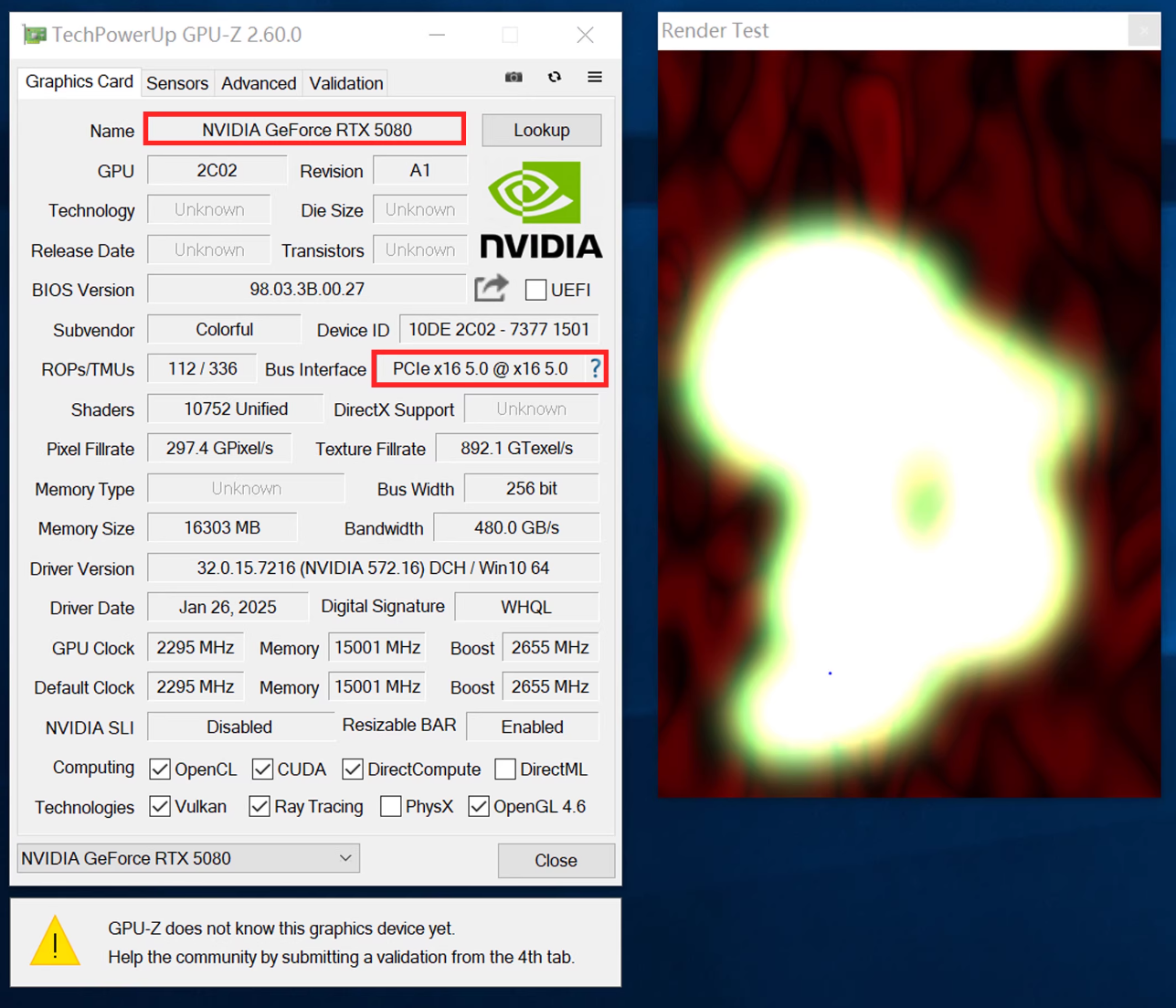Open the GPU-Z hamburger menu
The height and width of the screenshot is (1008, 1176).
tap(595, 78)
